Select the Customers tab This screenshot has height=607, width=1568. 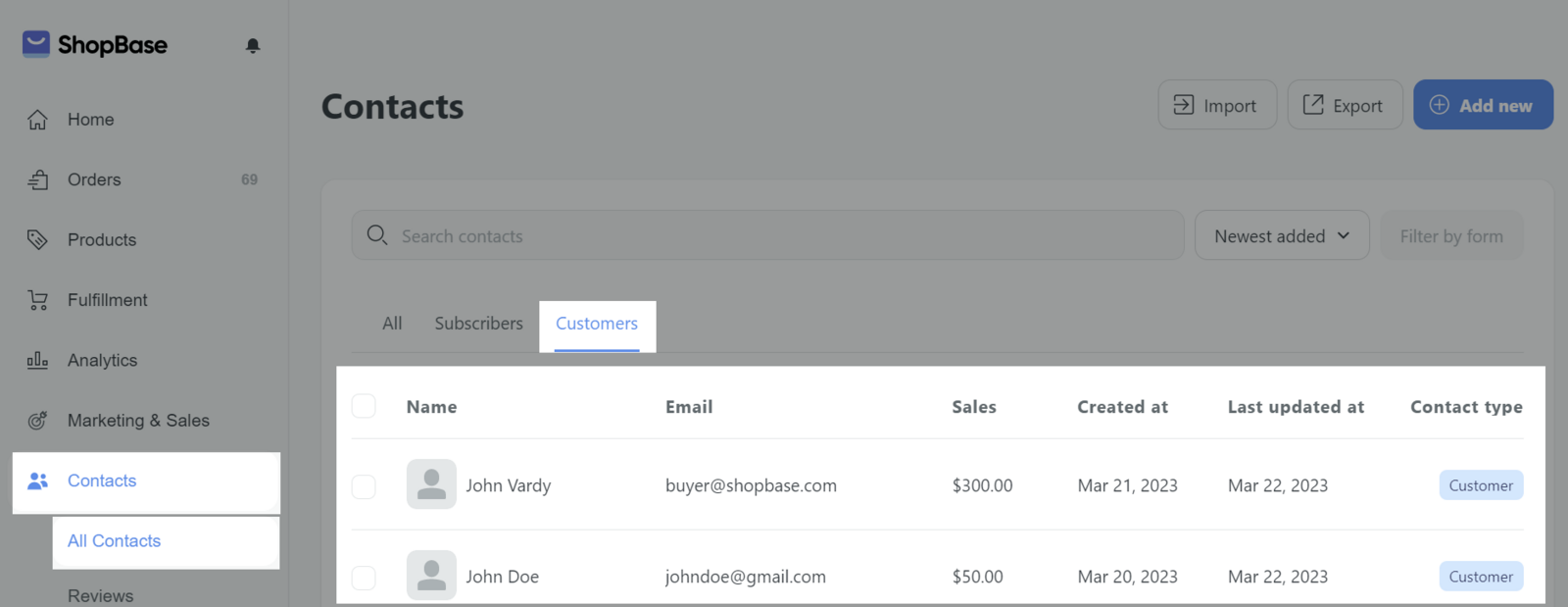tap(597, 325)
